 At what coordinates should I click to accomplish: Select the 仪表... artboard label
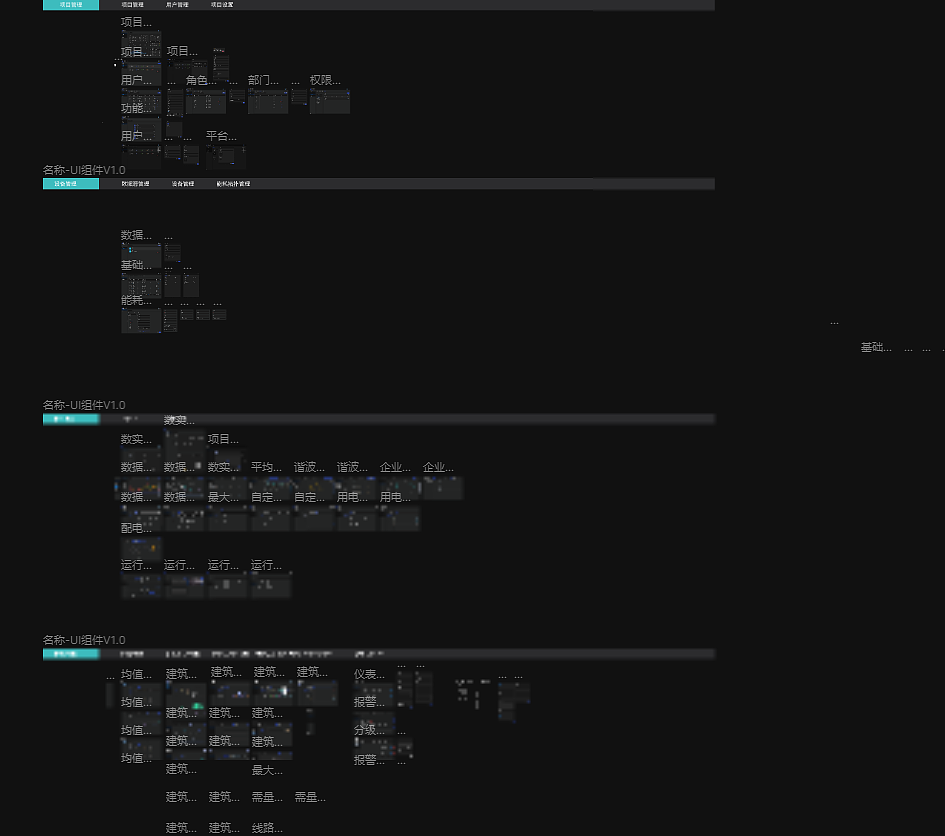(369, 674)
